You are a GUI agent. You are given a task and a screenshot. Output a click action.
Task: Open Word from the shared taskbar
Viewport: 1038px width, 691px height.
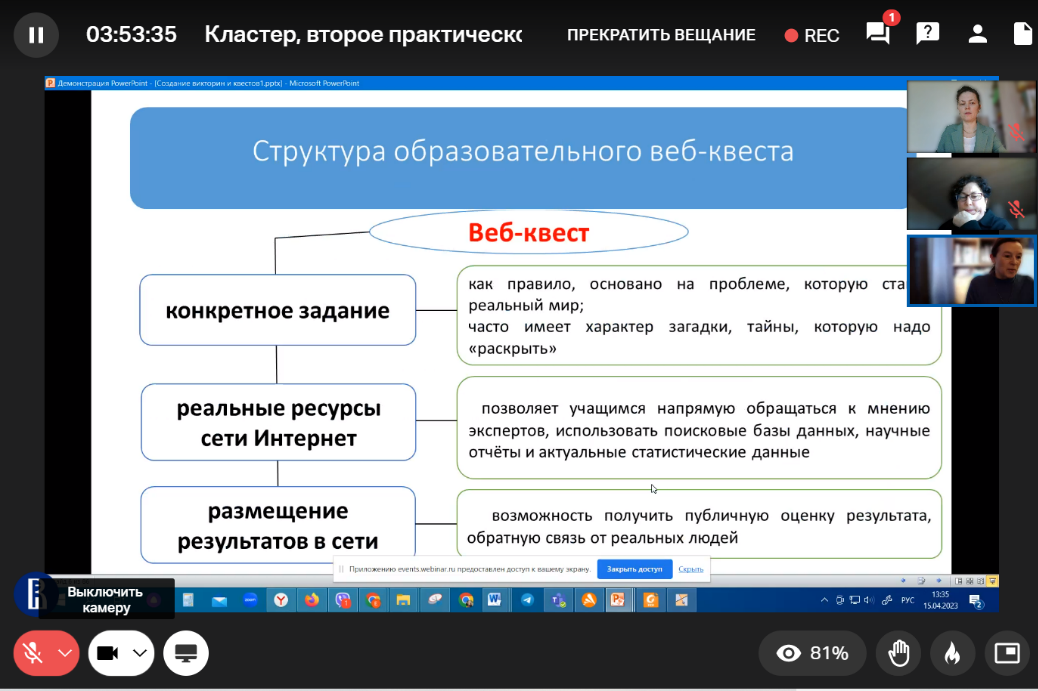[x=494, y=600]
